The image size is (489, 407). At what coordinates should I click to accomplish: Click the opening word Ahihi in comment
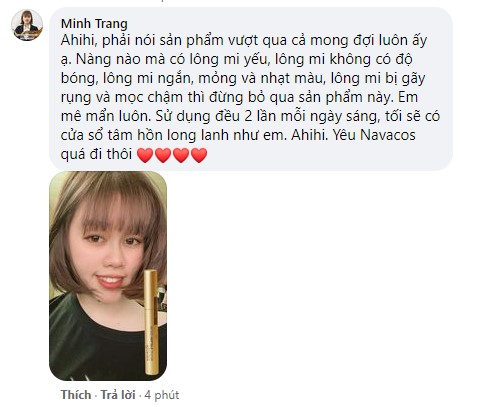click(x=79, y=40)
